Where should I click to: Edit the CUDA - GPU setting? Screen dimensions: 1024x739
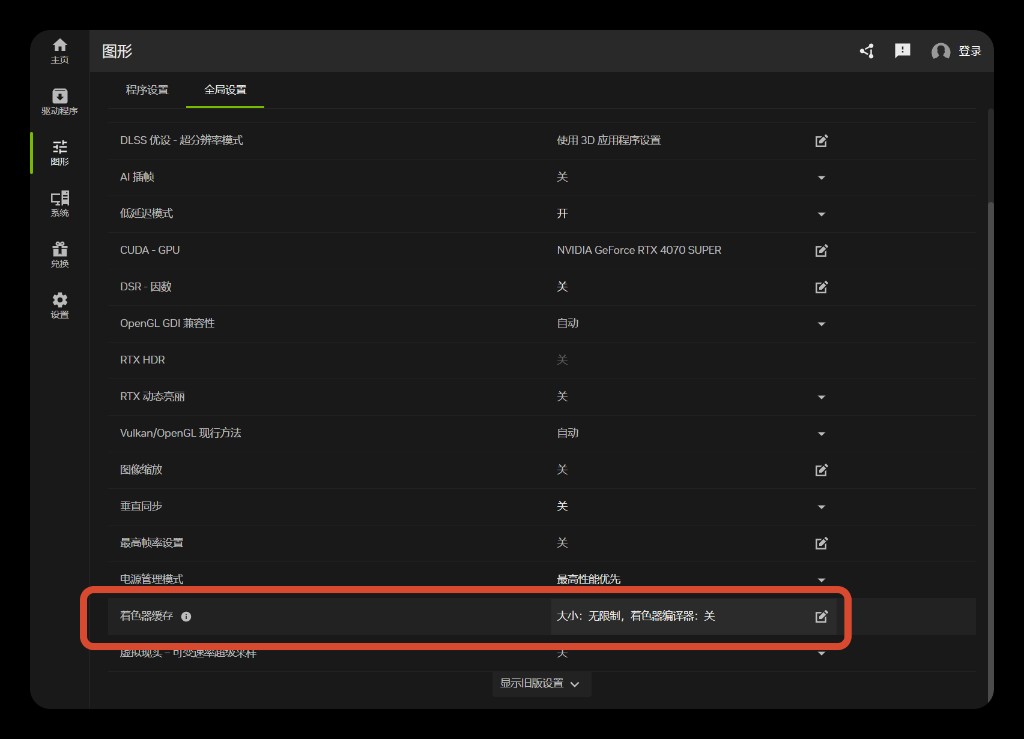(821, 250)
